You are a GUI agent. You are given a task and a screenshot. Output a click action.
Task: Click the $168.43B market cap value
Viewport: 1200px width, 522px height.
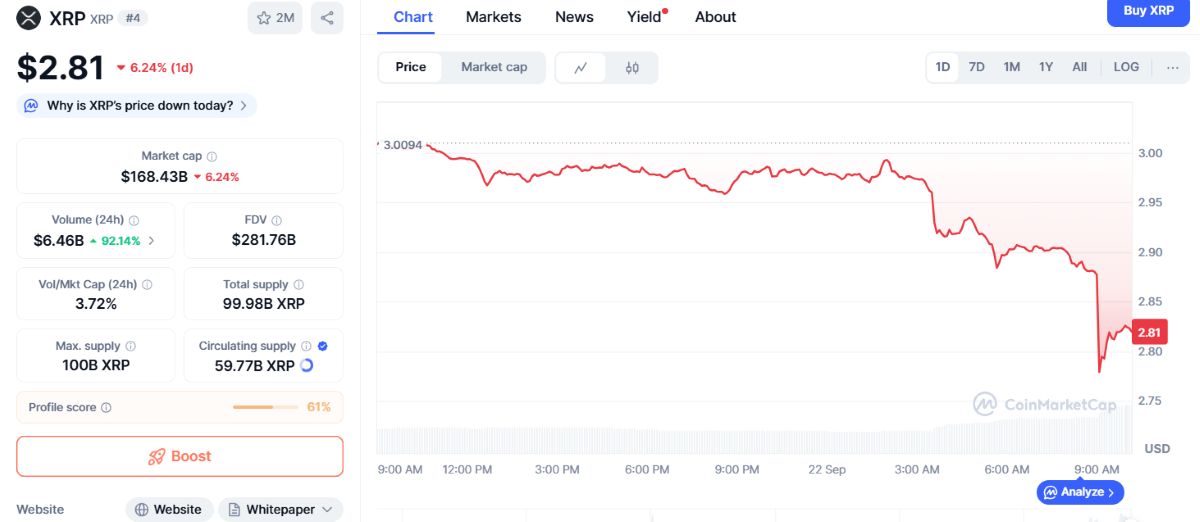pyautogui.click(x=154, y=176)
